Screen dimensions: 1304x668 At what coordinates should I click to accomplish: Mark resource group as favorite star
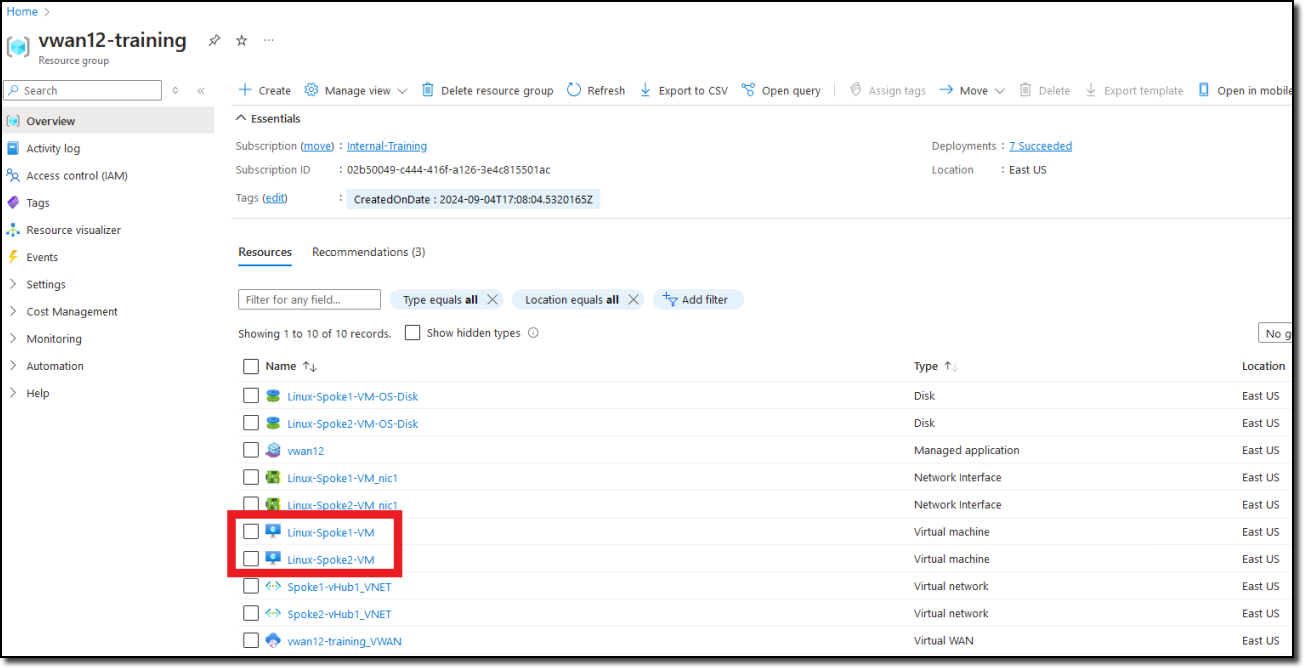point(241,40)
